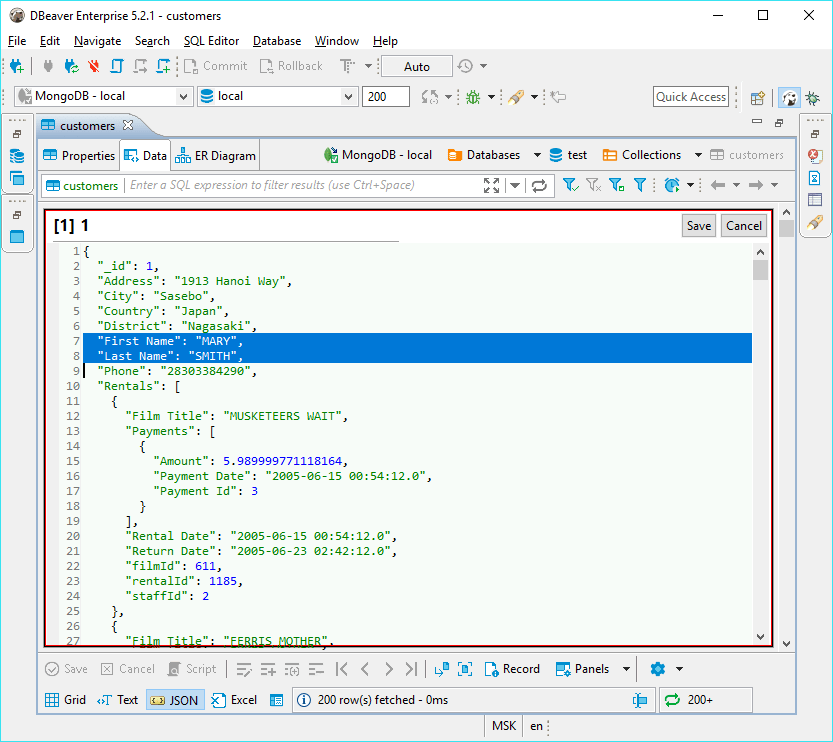Viewport: 833px width, 742px height.
Task: Click the JSON editor vertical scrollbar thumb
Action: [760, 270]
